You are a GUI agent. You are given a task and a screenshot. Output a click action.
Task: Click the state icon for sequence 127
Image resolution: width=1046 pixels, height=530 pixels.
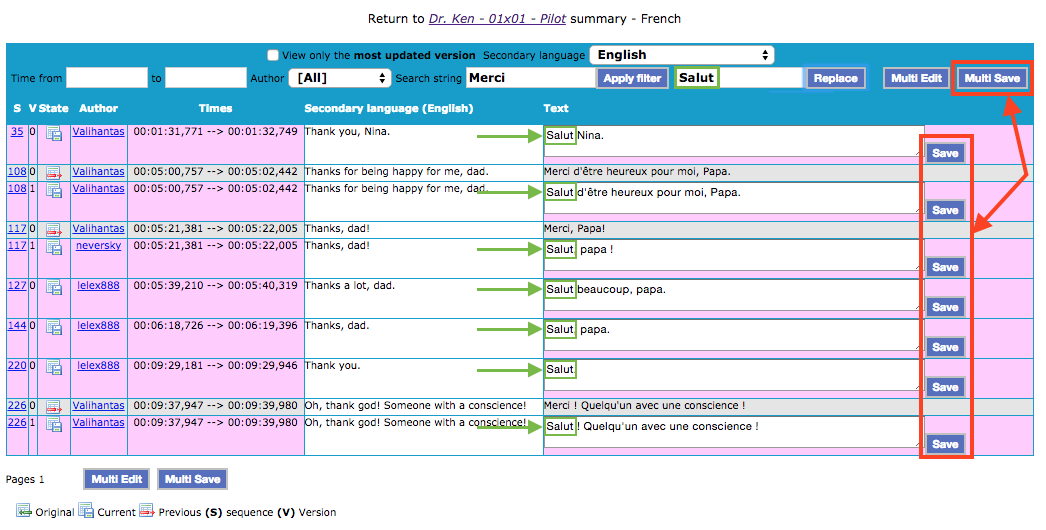point(54,287)
